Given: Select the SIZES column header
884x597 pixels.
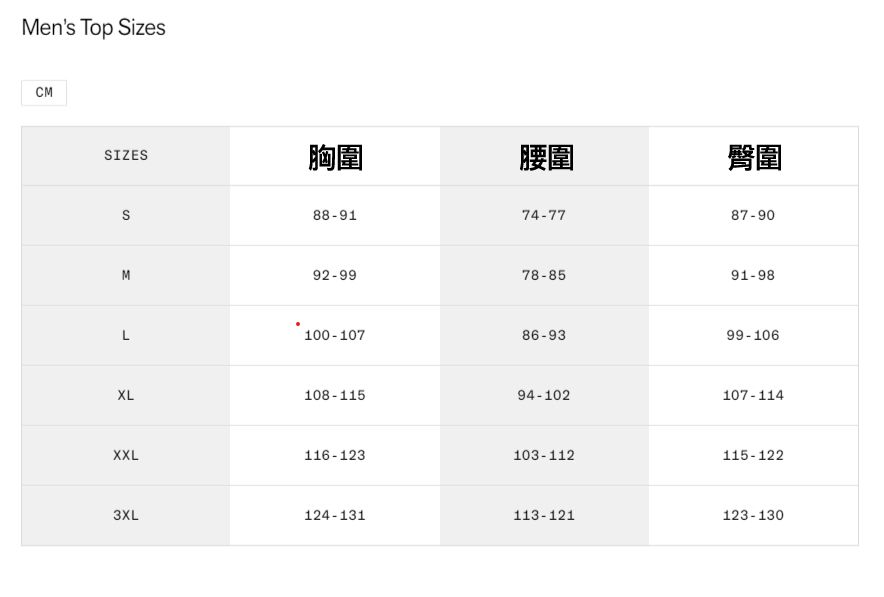Looking at the screenshot, I should (x=126, y=156).
